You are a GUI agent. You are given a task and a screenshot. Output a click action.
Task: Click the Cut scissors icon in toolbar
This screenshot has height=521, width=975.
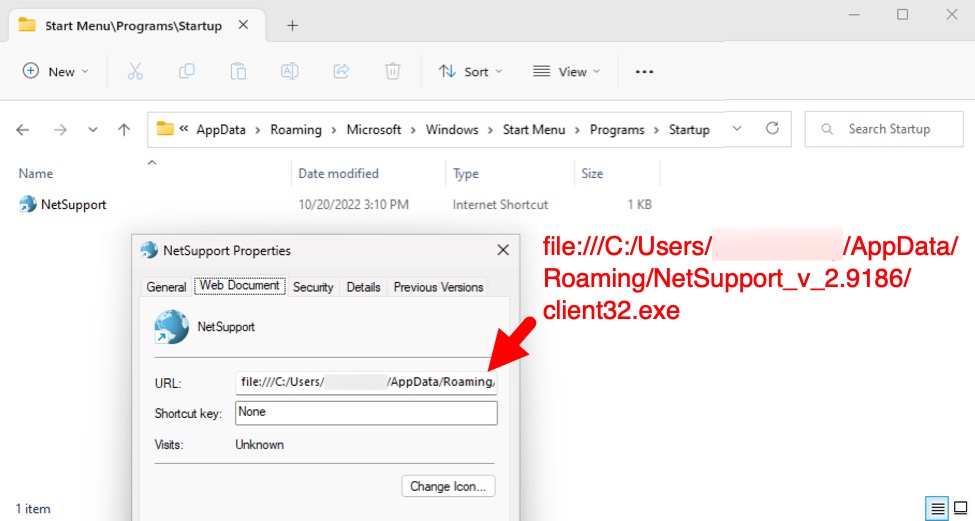(135, 71)
